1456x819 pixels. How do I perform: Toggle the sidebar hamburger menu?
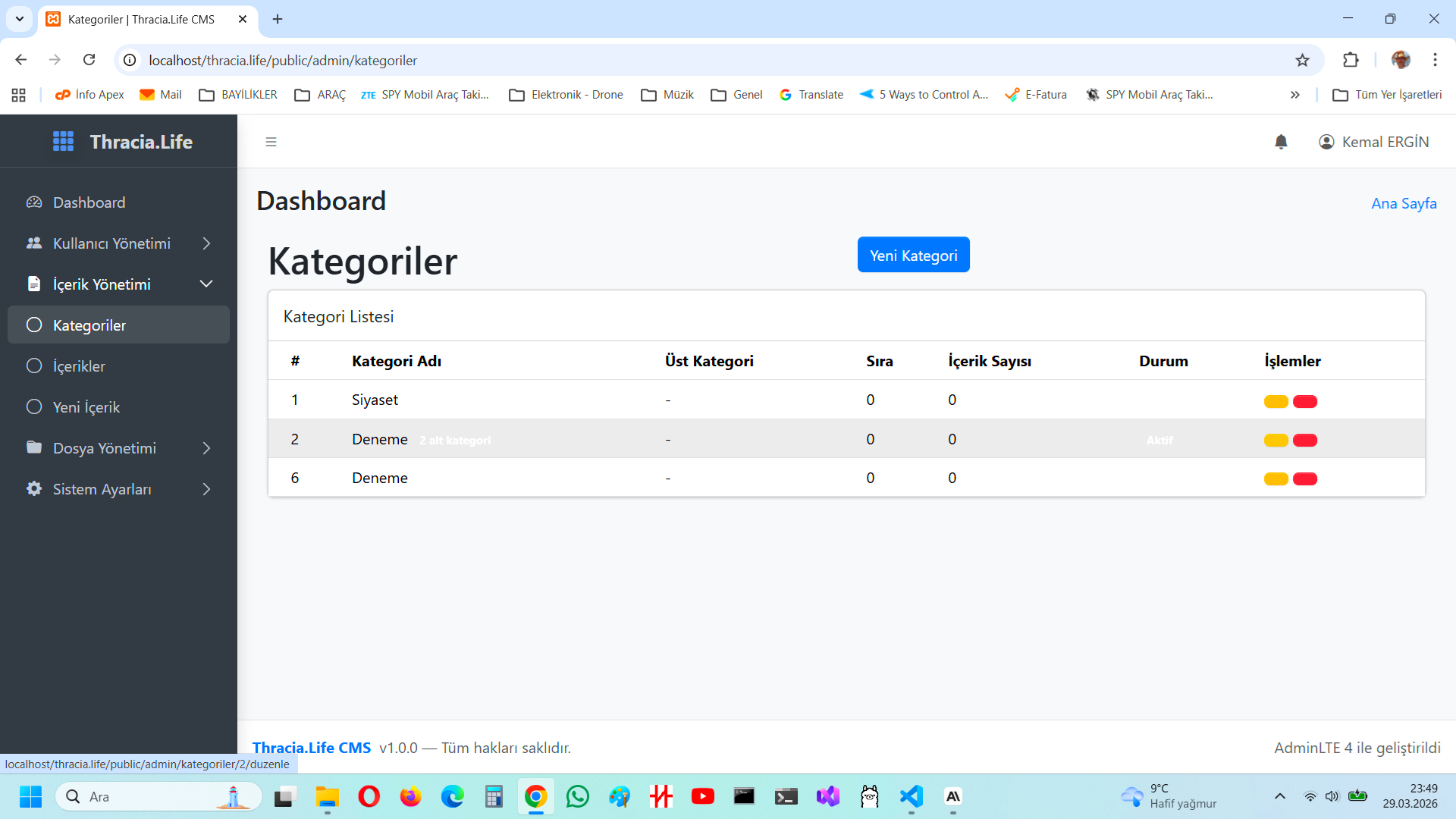tap(271, 142)
